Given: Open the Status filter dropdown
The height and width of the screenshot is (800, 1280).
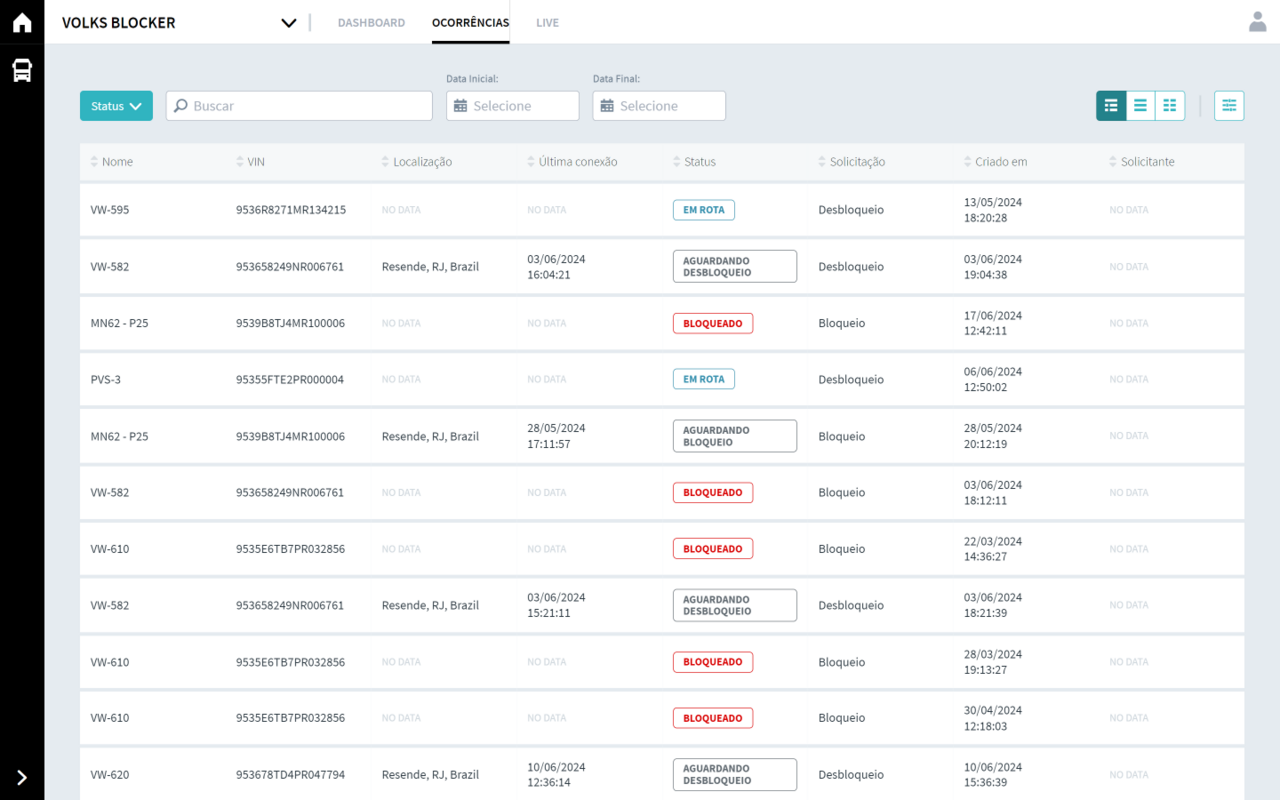Looking at the screenshot, I should coord(116,106).
